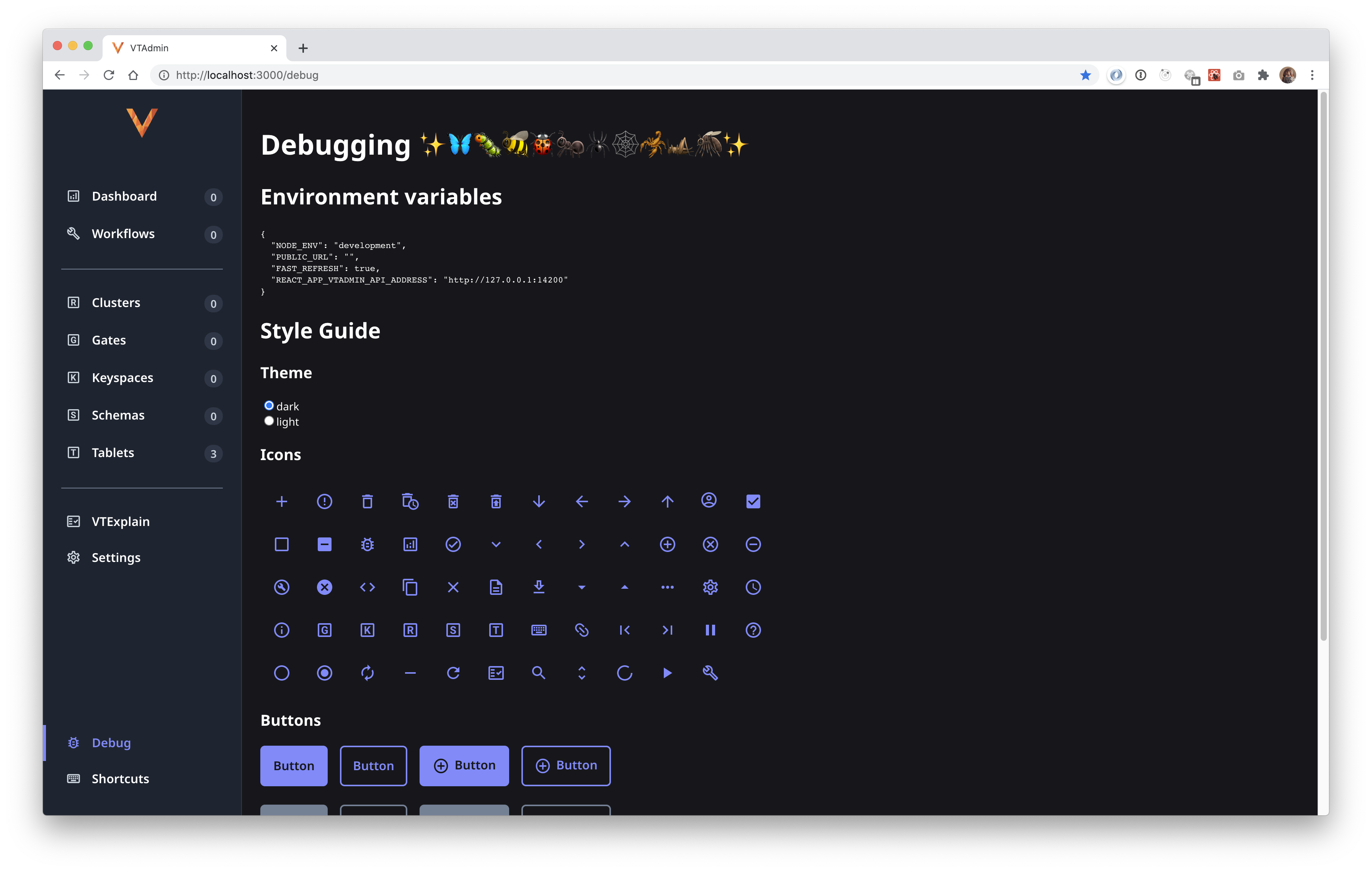Click the checked checkbox icon in the grid

pos(753,501)
